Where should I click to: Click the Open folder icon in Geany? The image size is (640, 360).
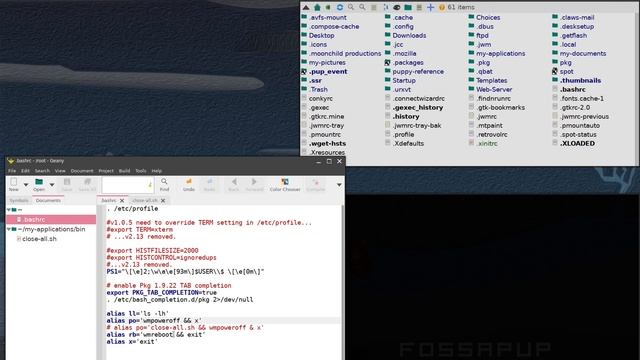[39, 184]
